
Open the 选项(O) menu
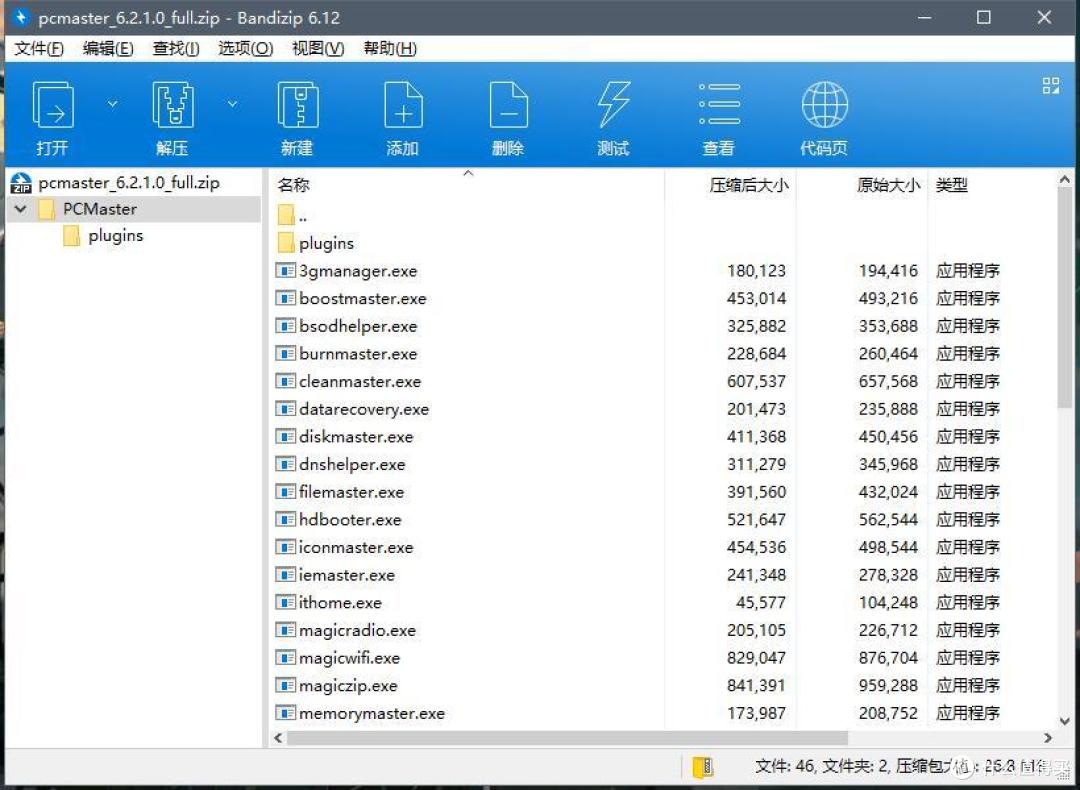(245, 48)
